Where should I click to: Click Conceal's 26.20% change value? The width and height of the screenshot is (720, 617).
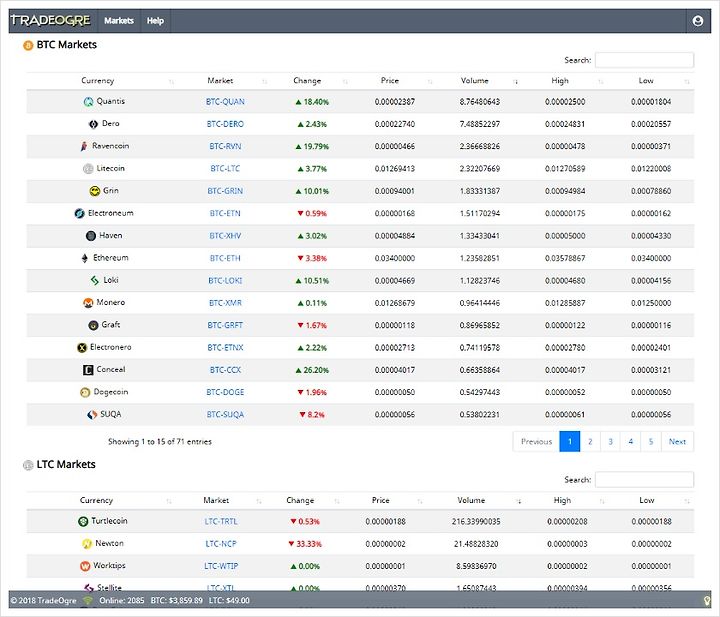312,370
